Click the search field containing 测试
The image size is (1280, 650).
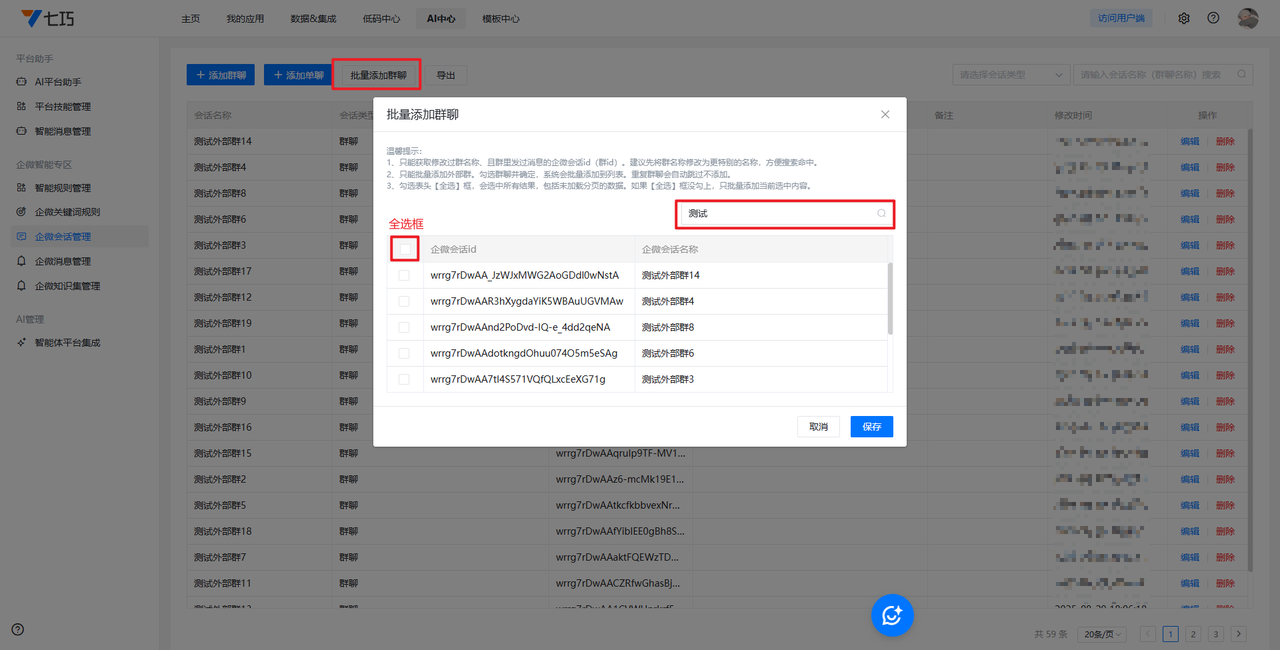point(775,213)
